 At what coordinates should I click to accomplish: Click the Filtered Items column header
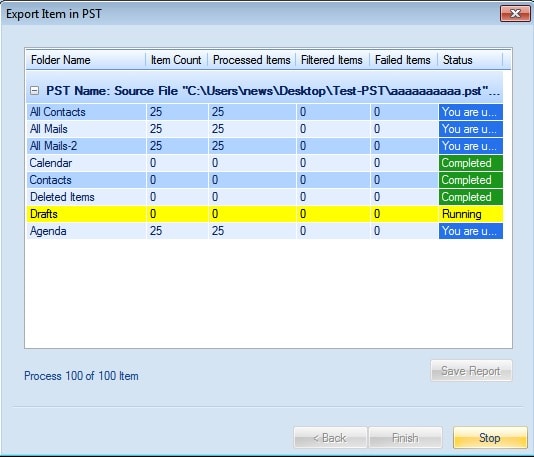pyautogui.click(x=332, y=60)
